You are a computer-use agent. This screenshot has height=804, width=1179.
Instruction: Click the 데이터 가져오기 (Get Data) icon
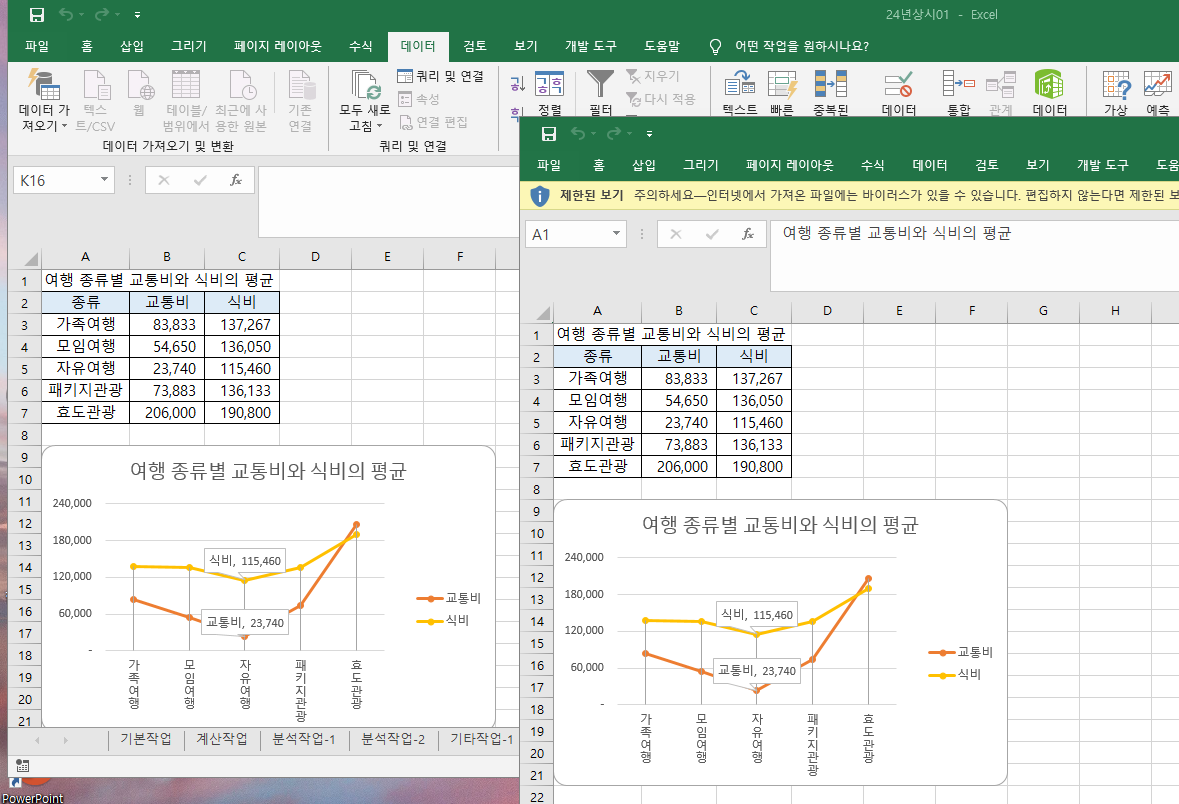point(43,86)
